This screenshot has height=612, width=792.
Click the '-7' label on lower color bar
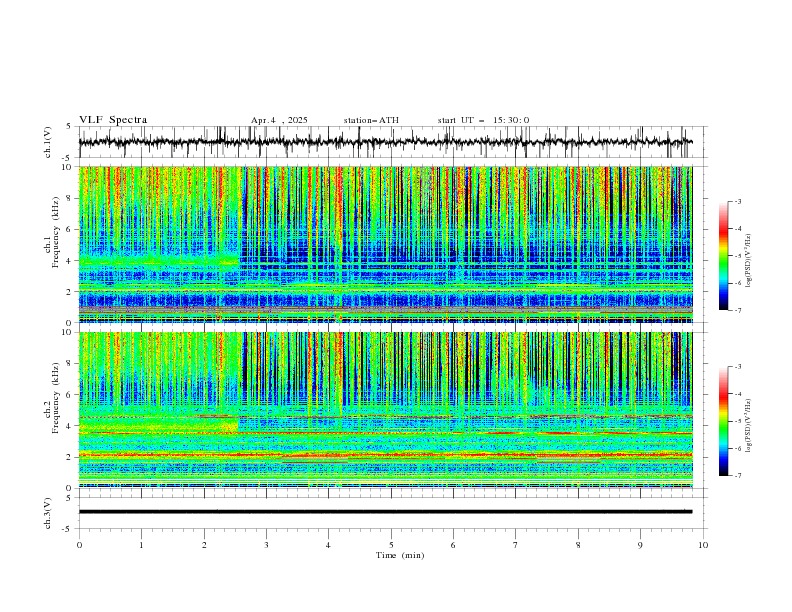(x=738, y=476)
